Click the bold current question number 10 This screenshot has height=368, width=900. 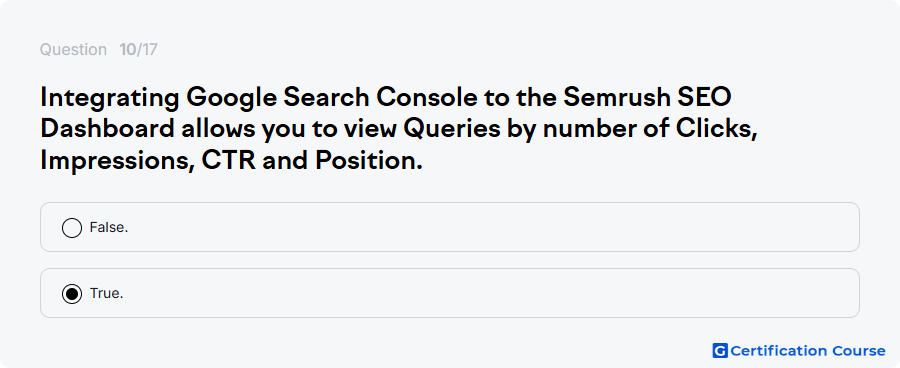(x=127, y=50)
